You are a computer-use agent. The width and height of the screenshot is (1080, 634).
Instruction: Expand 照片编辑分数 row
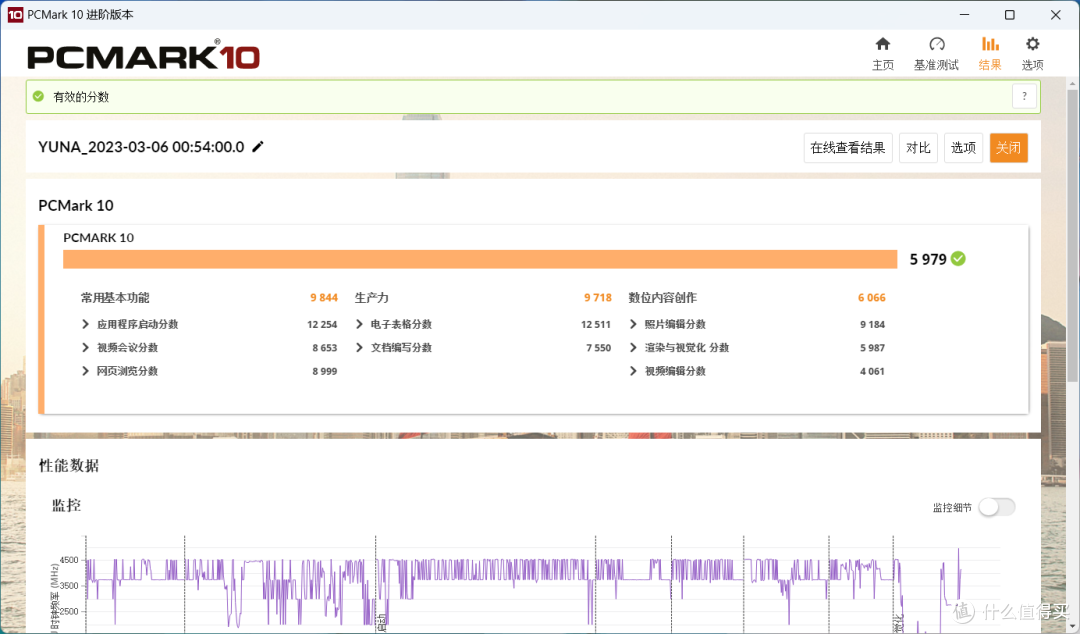point(633,324)
